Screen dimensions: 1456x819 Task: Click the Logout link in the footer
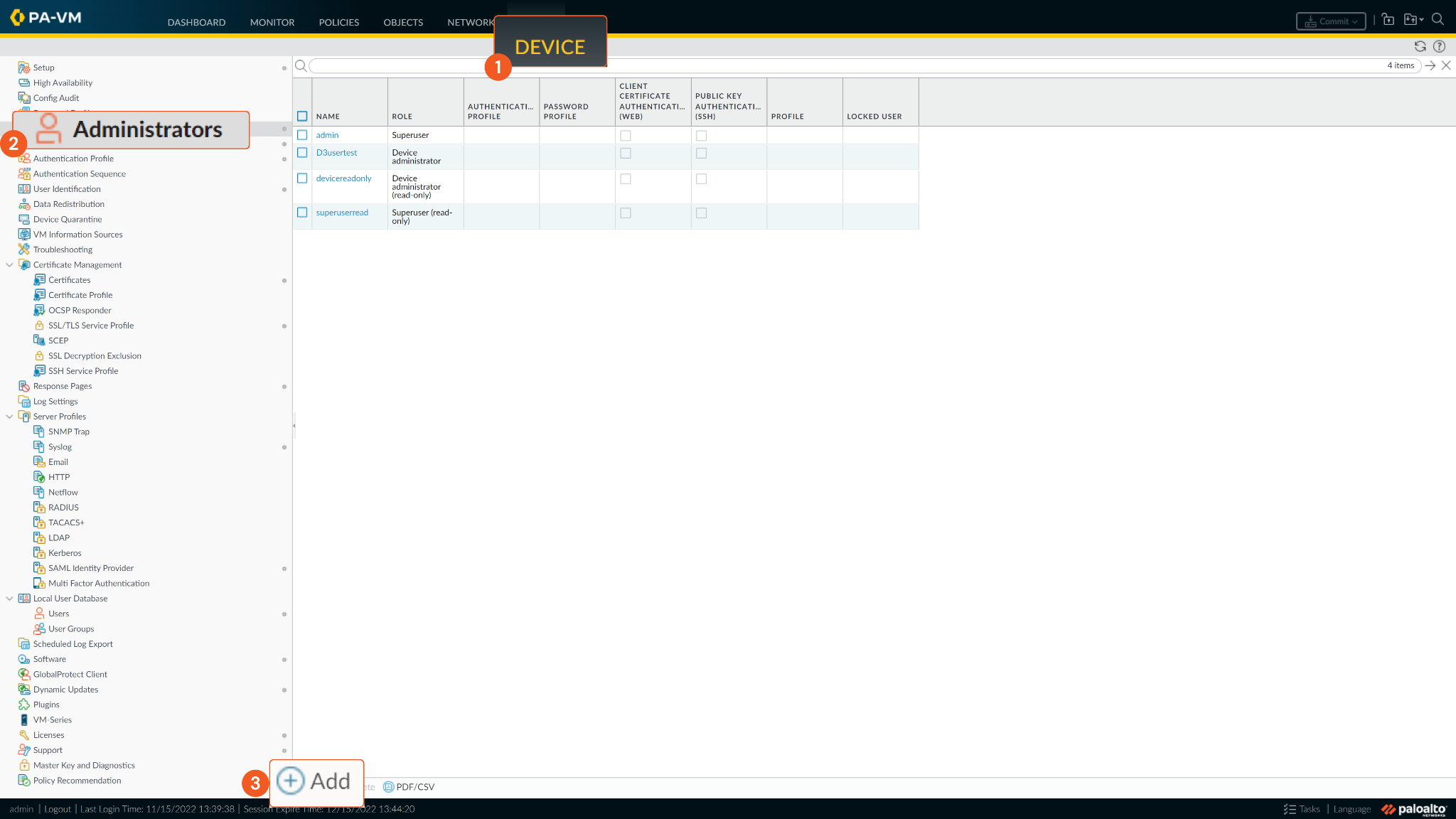point(58,809)
